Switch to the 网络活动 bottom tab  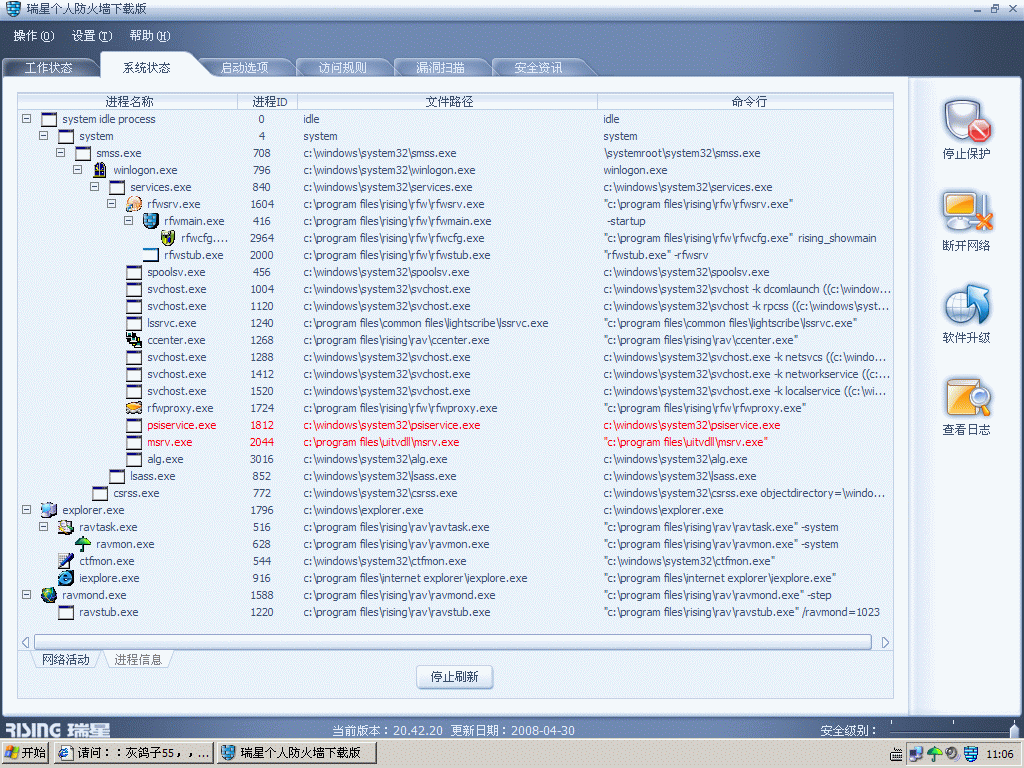[x=66, y=660]
